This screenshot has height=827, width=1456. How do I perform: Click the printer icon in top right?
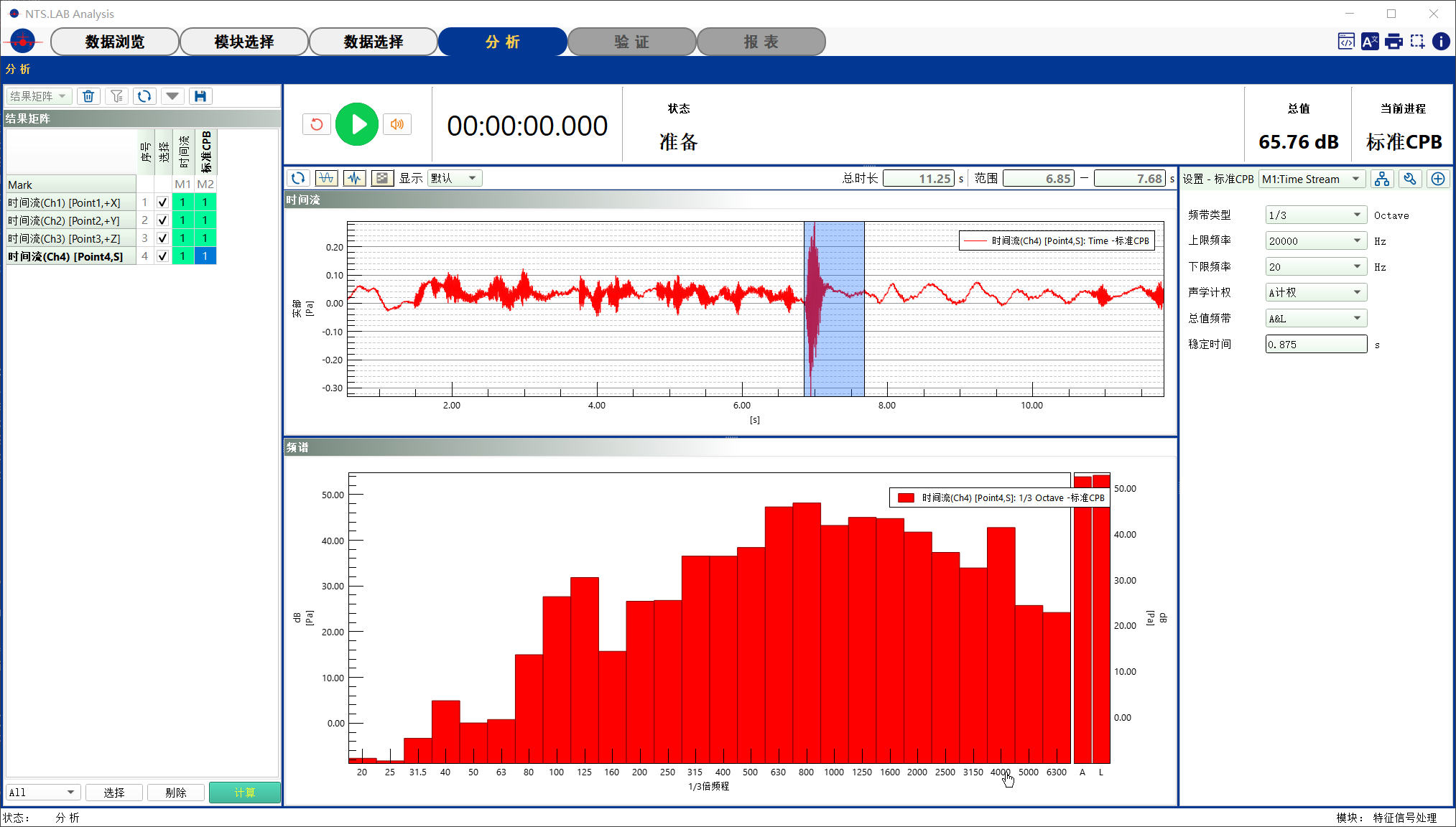[x=1394, y=42]
